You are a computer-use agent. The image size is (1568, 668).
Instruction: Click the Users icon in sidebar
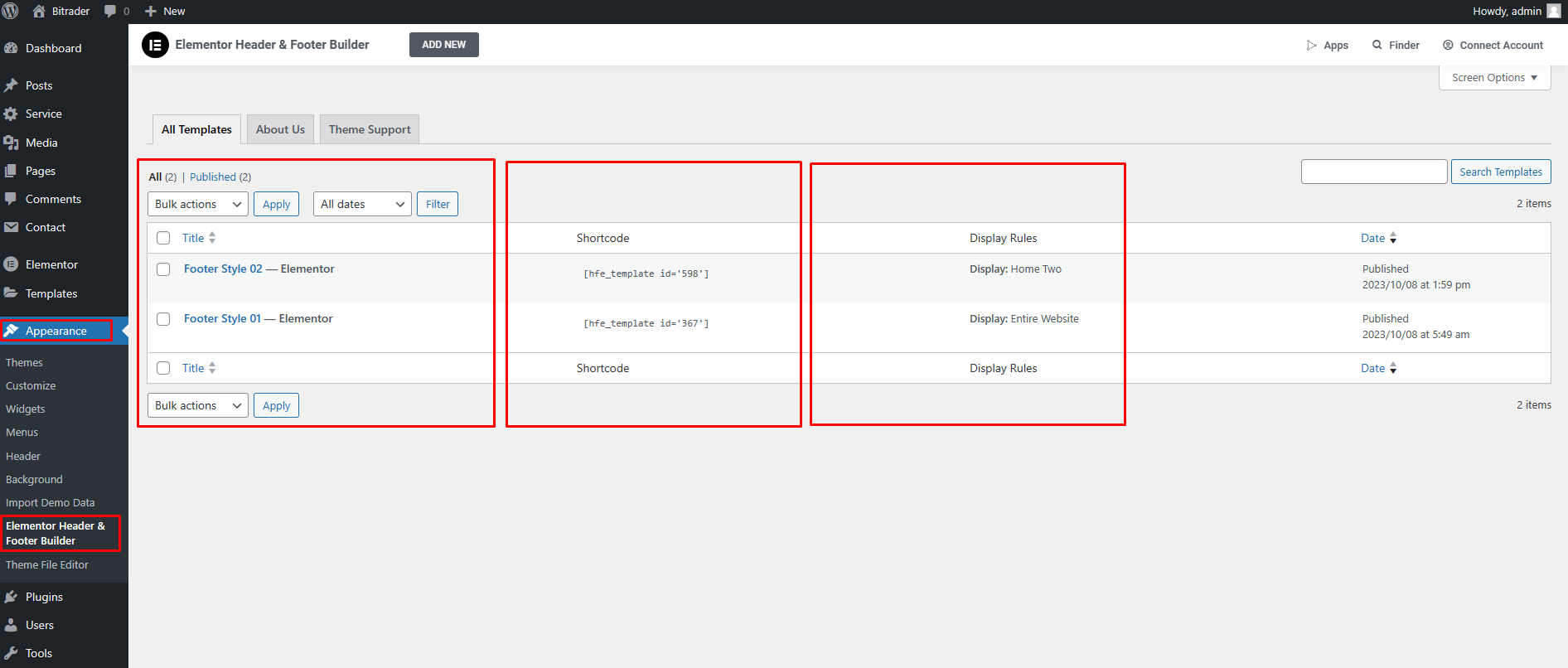[x=11, y=625]
